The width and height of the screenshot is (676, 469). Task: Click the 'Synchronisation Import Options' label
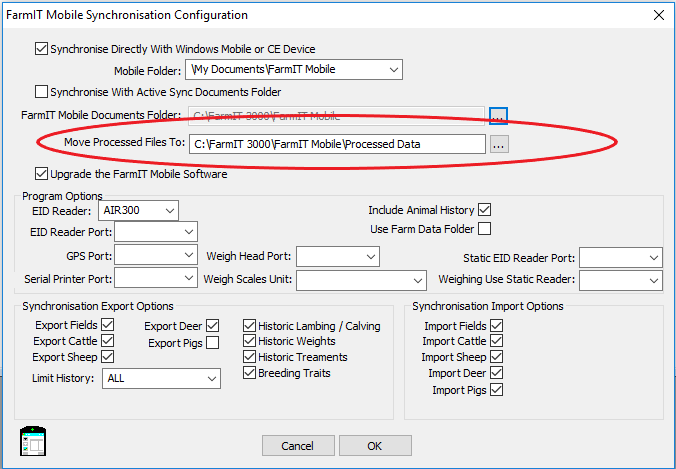[488, 306]
